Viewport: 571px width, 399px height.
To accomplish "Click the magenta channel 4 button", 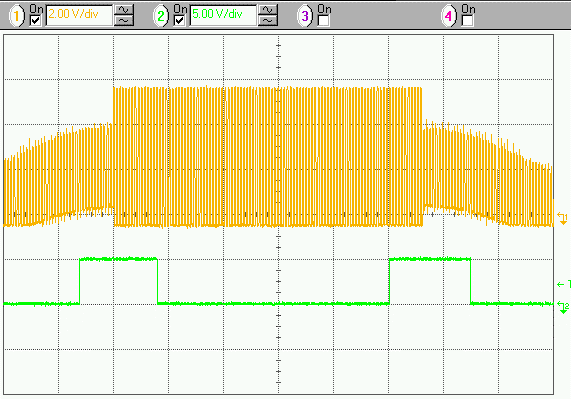I will [x=449, y=16].
